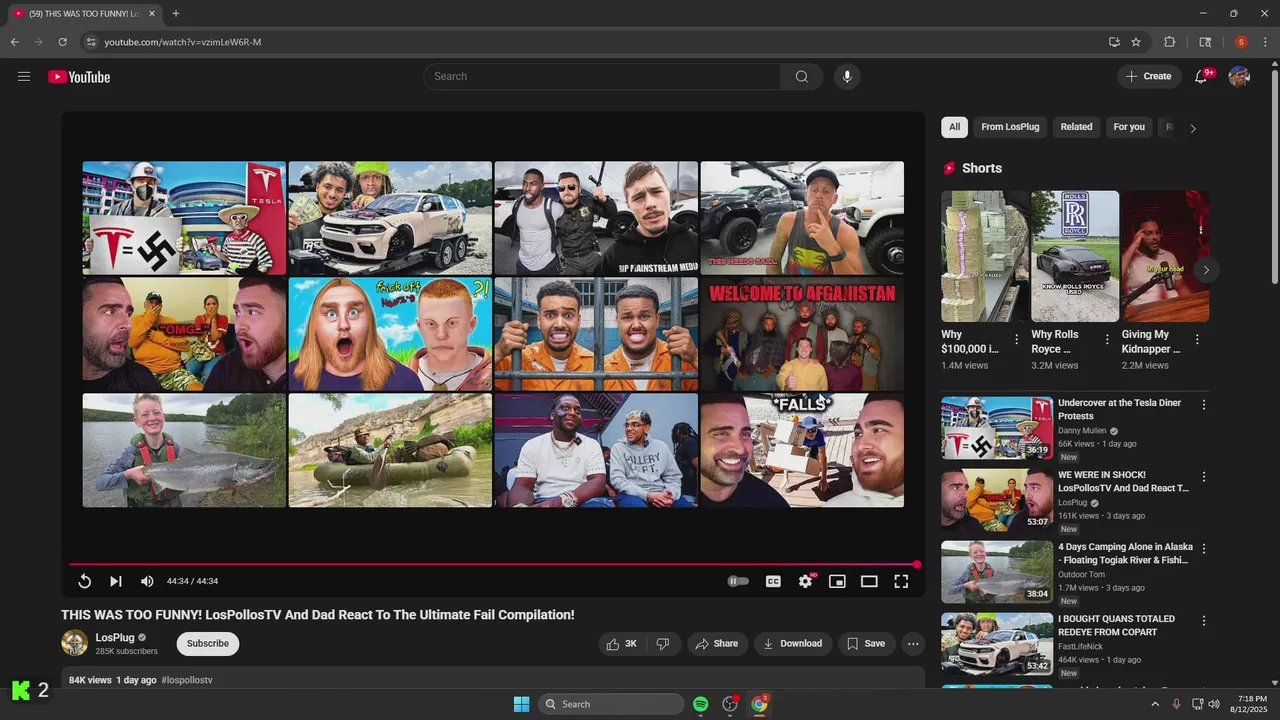Go to YouTube home via logo

point(79,77)
